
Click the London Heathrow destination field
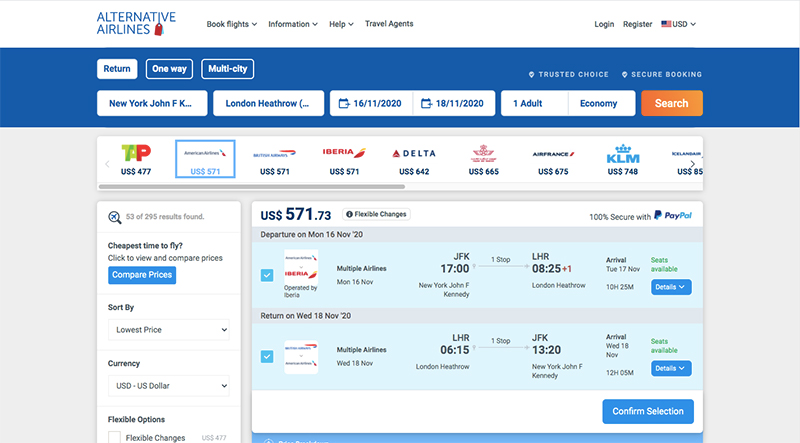268,103
